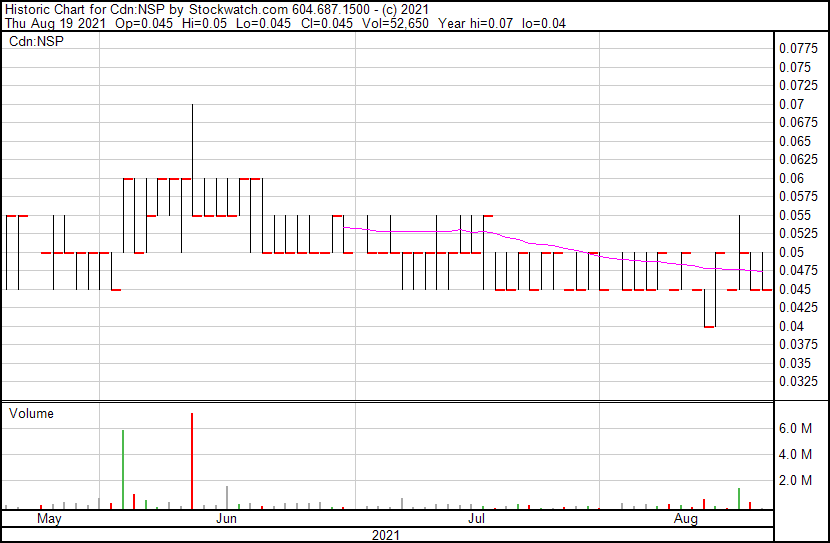This screenshot has height=543, width=830.
Task: Click the 0.05 price axis label
Action: [791, 252]
